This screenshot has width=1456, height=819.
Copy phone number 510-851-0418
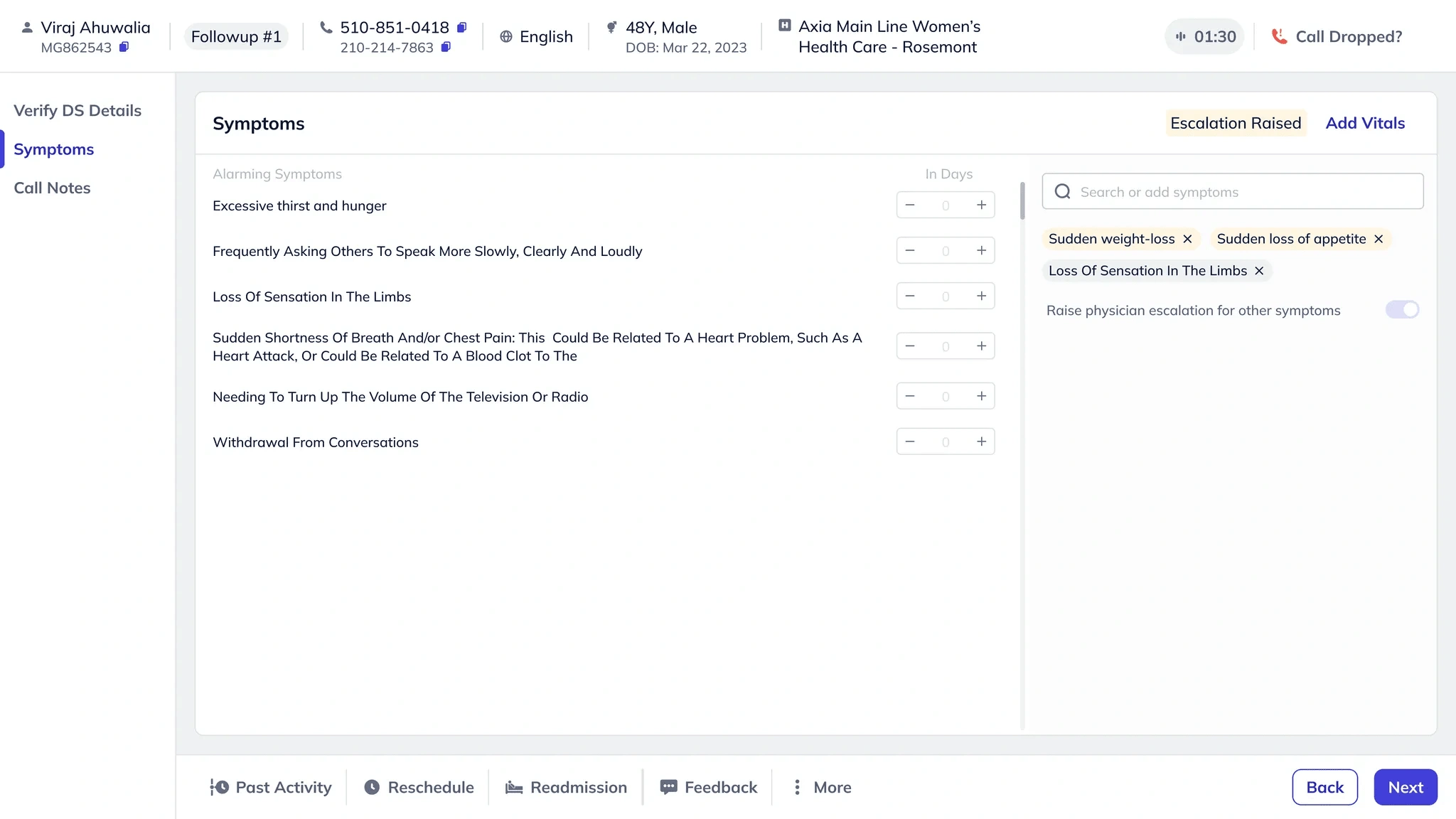click(461, 27)
